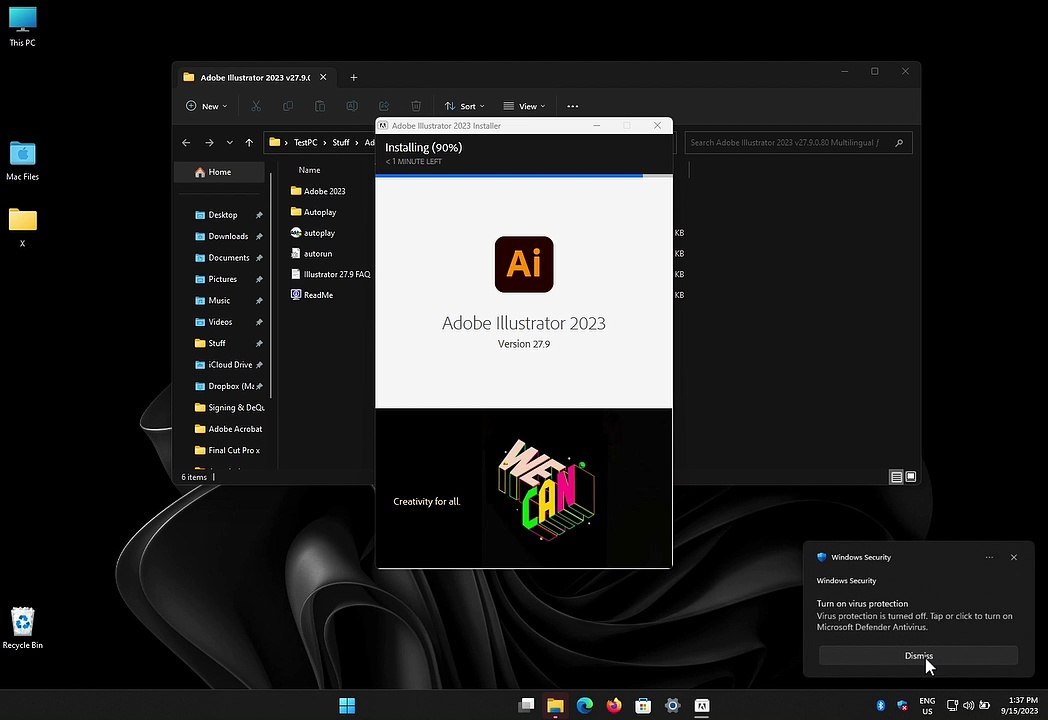Select the 'Autoplay' folder in file list
The width and height of the screenshot is (1048, 720).
320,211
